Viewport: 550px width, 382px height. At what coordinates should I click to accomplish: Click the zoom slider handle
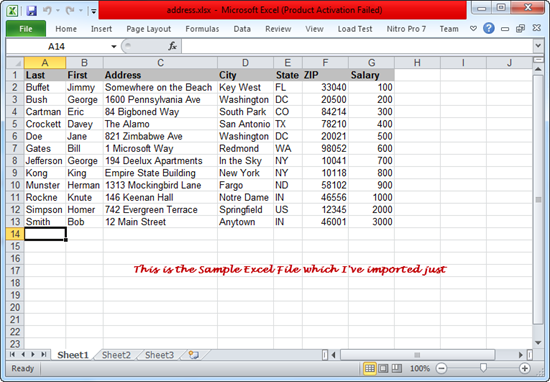pos(483,368)
